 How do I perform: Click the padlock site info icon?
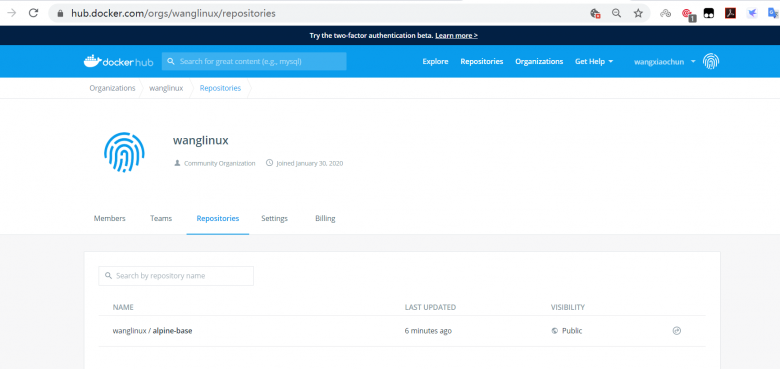pos(61,14)
